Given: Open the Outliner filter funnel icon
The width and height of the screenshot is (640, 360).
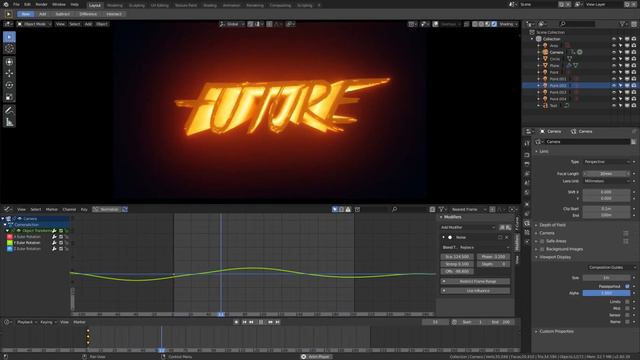Looking at the screenshot, I should pos(623,24).
